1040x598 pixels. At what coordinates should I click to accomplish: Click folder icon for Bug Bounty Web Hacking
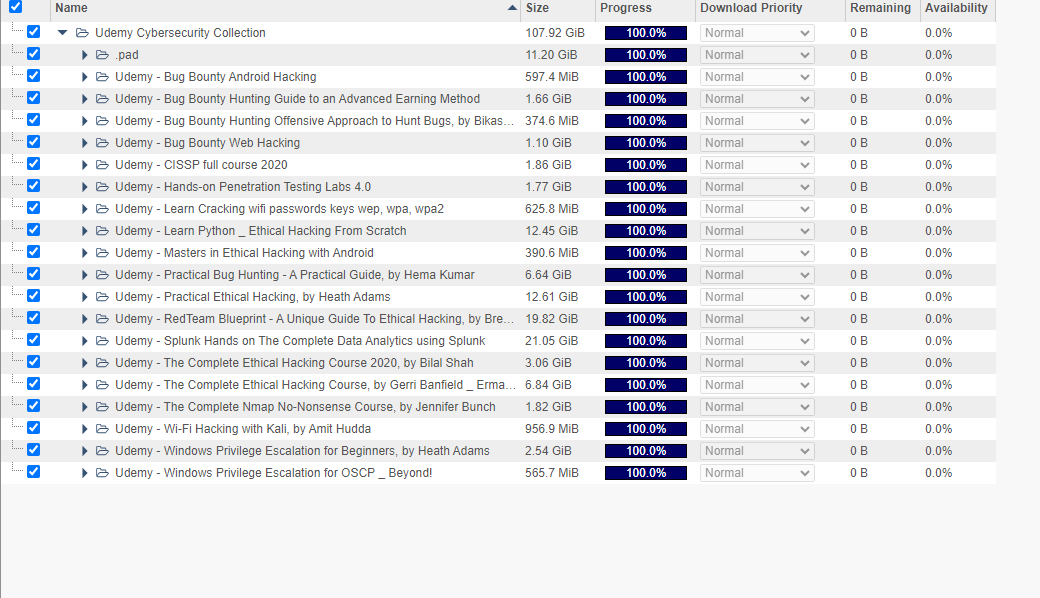click(102, 143)
